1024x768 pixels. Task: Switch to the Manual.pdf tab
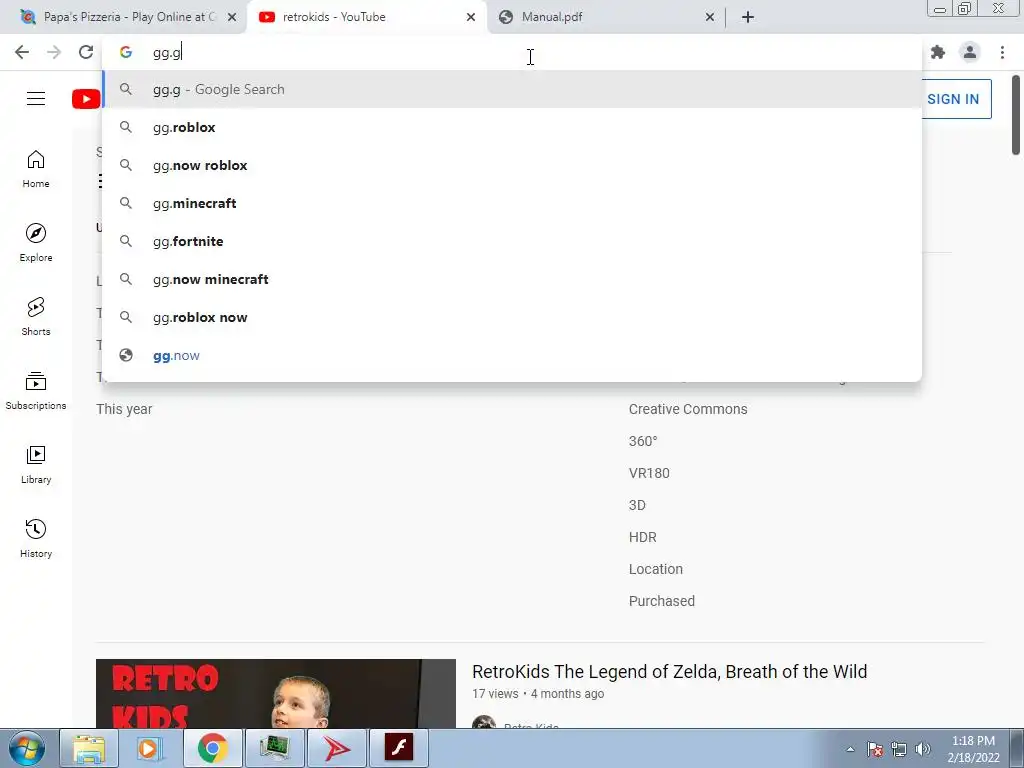click(606, 17)
